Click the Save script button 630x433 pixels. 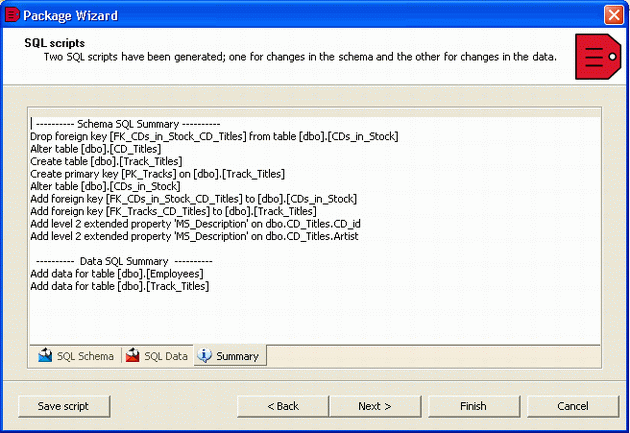click(64, 406)
